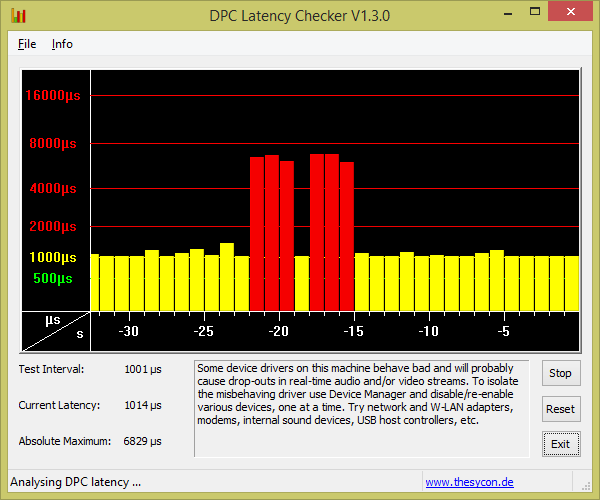
Task: Click the DPC Latency Checker app icon
Action: (x=18, y=16)
